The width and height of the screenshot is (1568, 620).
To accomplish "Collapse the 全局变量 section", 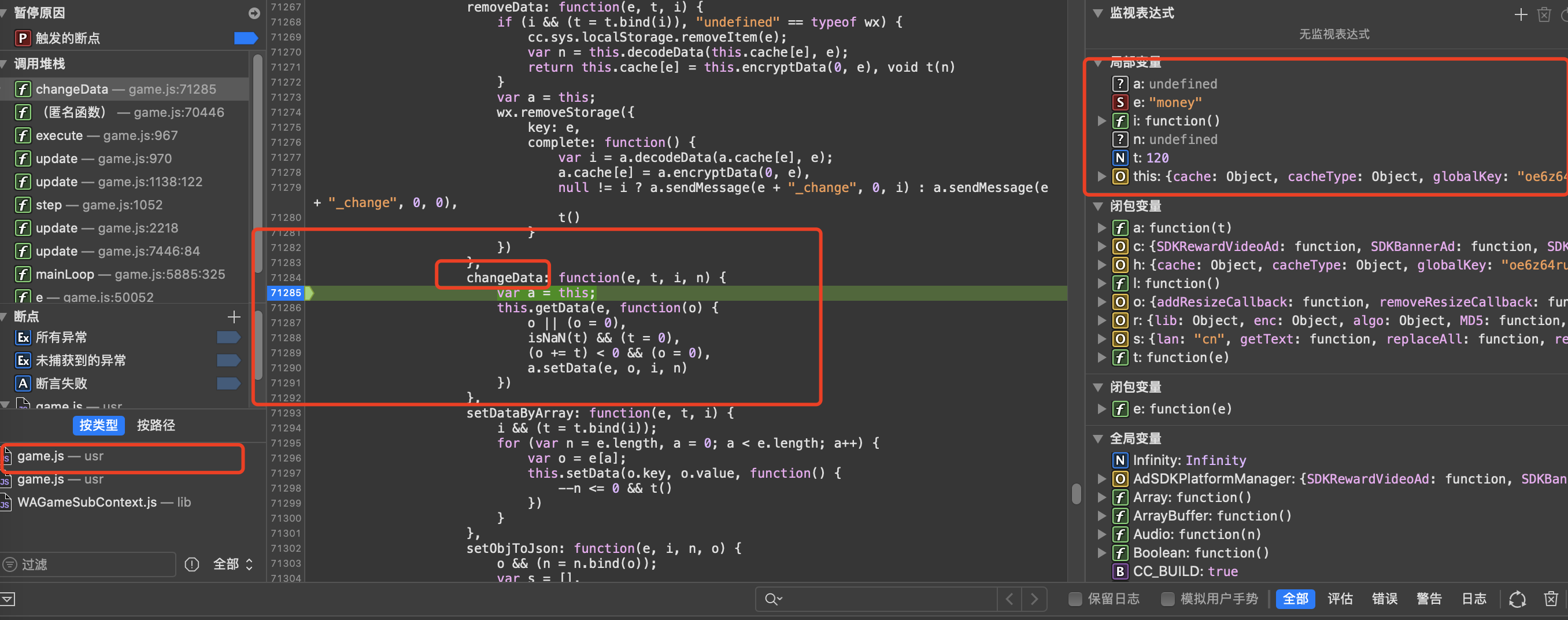I will click(1098, 438).
